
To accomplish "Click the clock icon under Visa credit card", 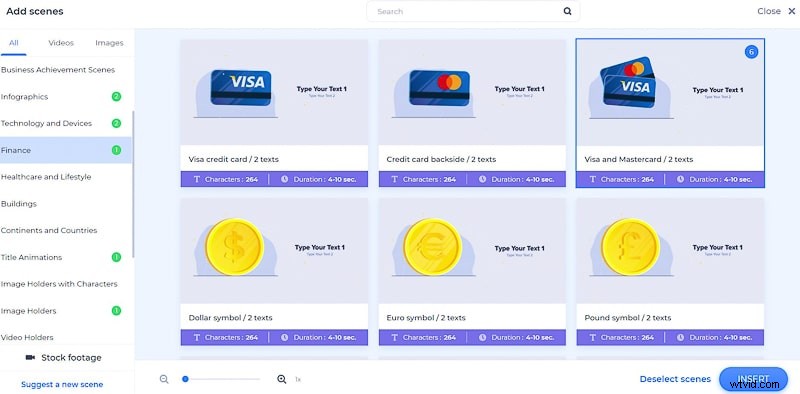I will (284, 179).
